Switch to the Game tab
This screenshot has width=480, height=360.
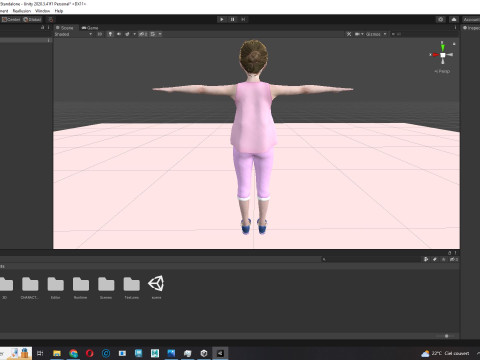point(90,28)
